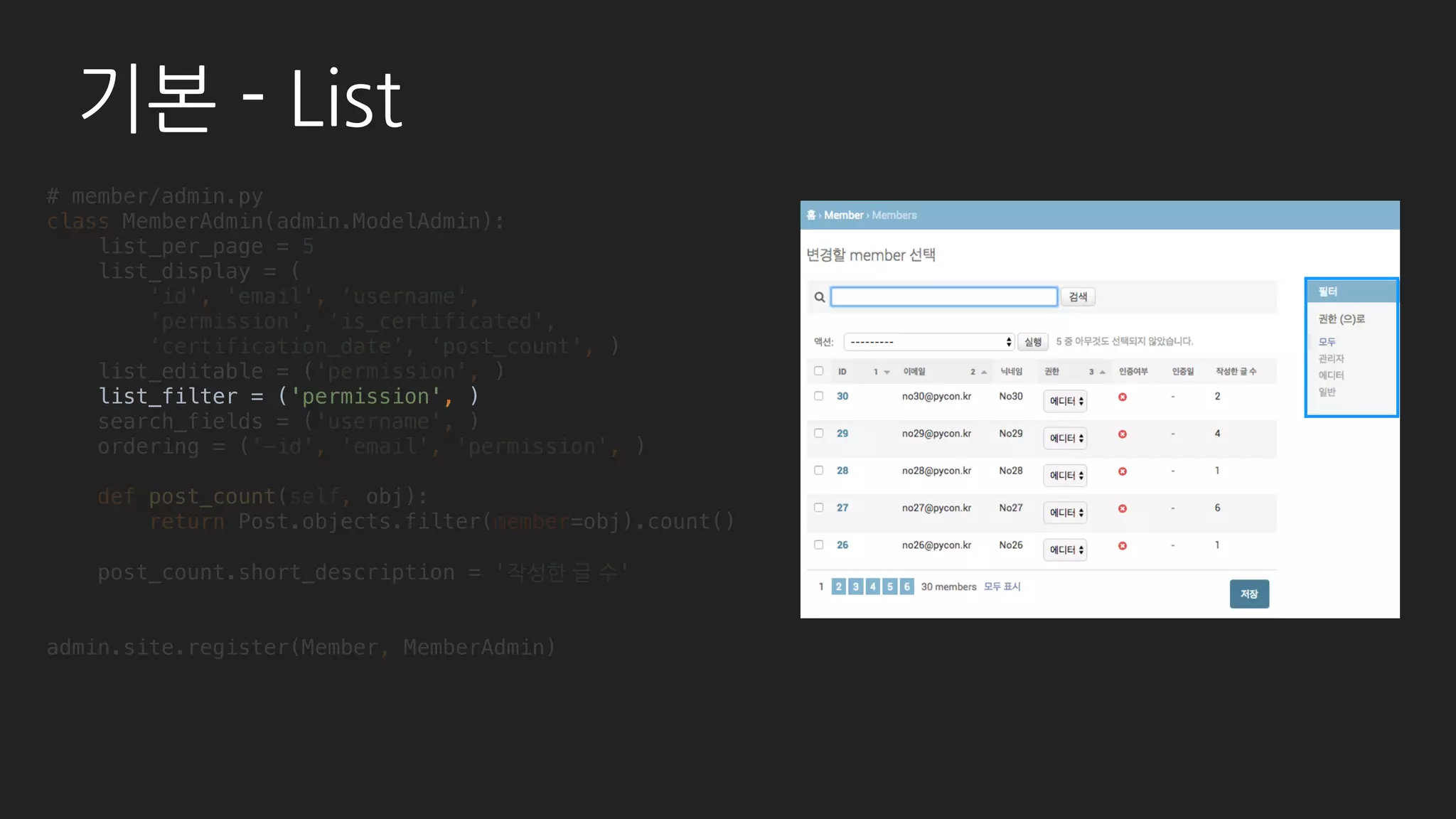Open the 액션 action dropdown
Screen dimensions: 1456x819
(928, 342)
